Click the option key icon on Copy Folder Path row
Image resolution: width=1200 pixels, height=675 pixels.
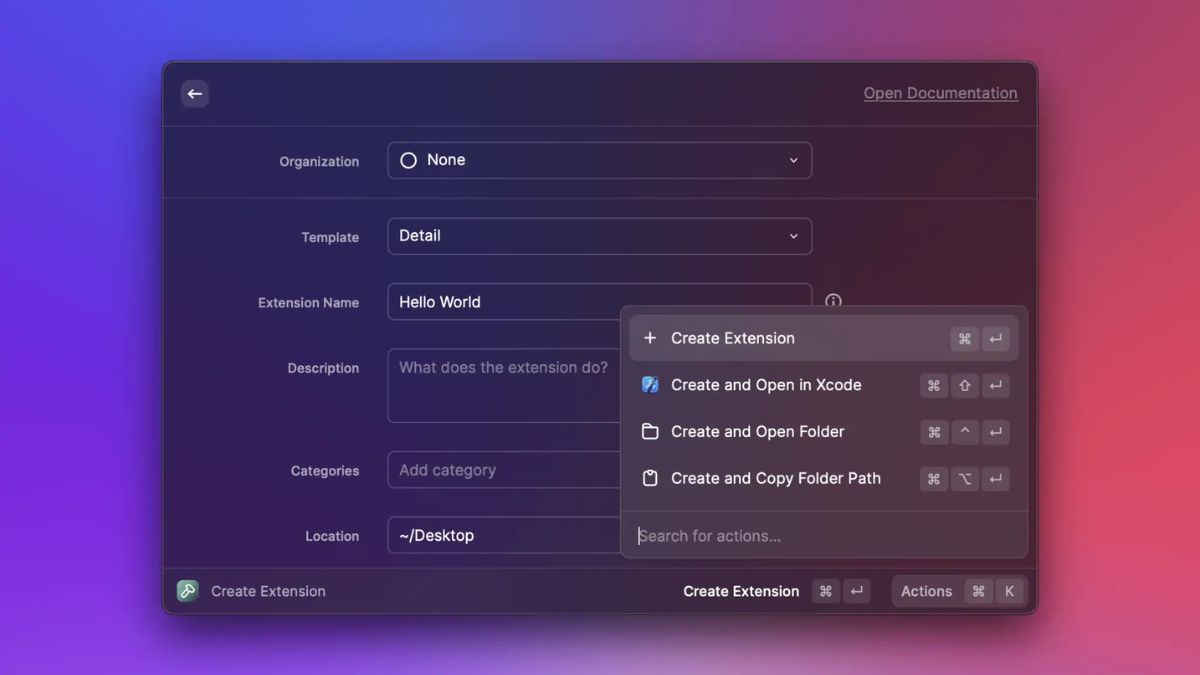[965, 479]
